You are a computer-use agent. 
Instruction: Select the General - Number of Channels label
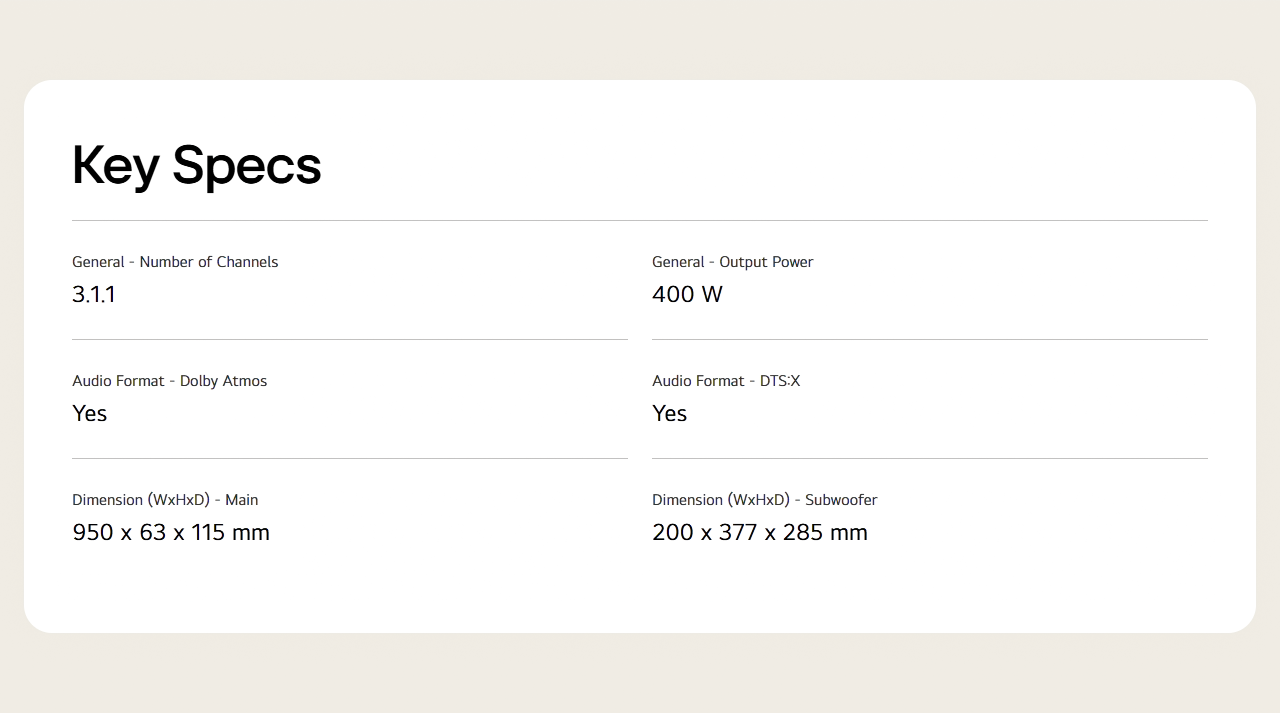coord(175,262)
